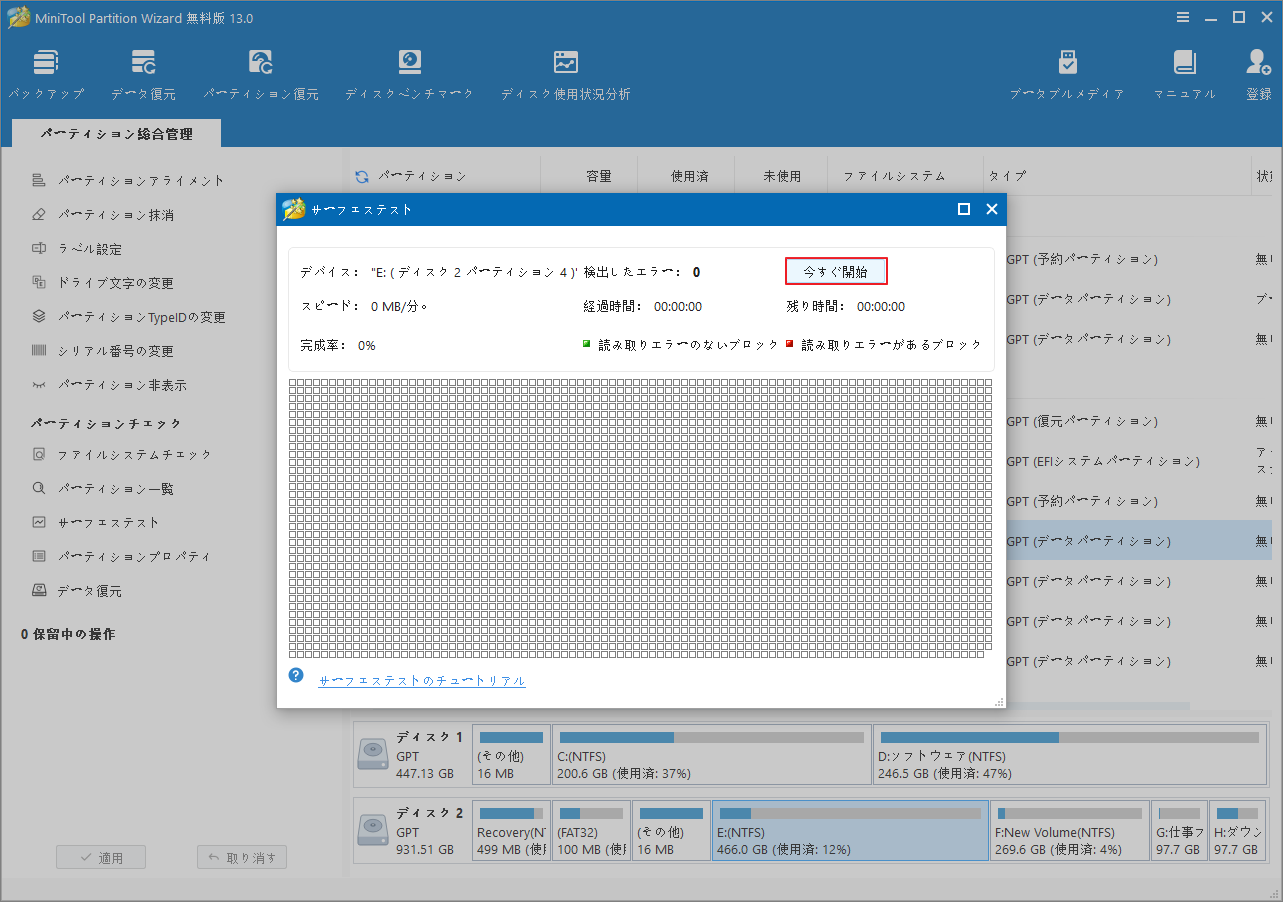The image size is (1283, 902).
Task: Open the サーフェステストのチュートリアル link
Action: point(422,679)
